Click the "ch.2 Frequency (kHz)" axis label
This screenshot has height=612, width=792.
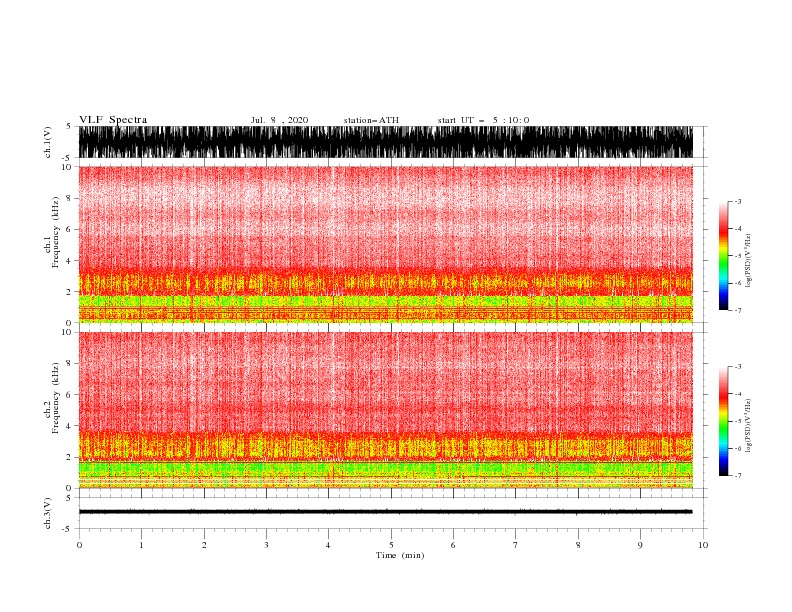coord(52,397)
